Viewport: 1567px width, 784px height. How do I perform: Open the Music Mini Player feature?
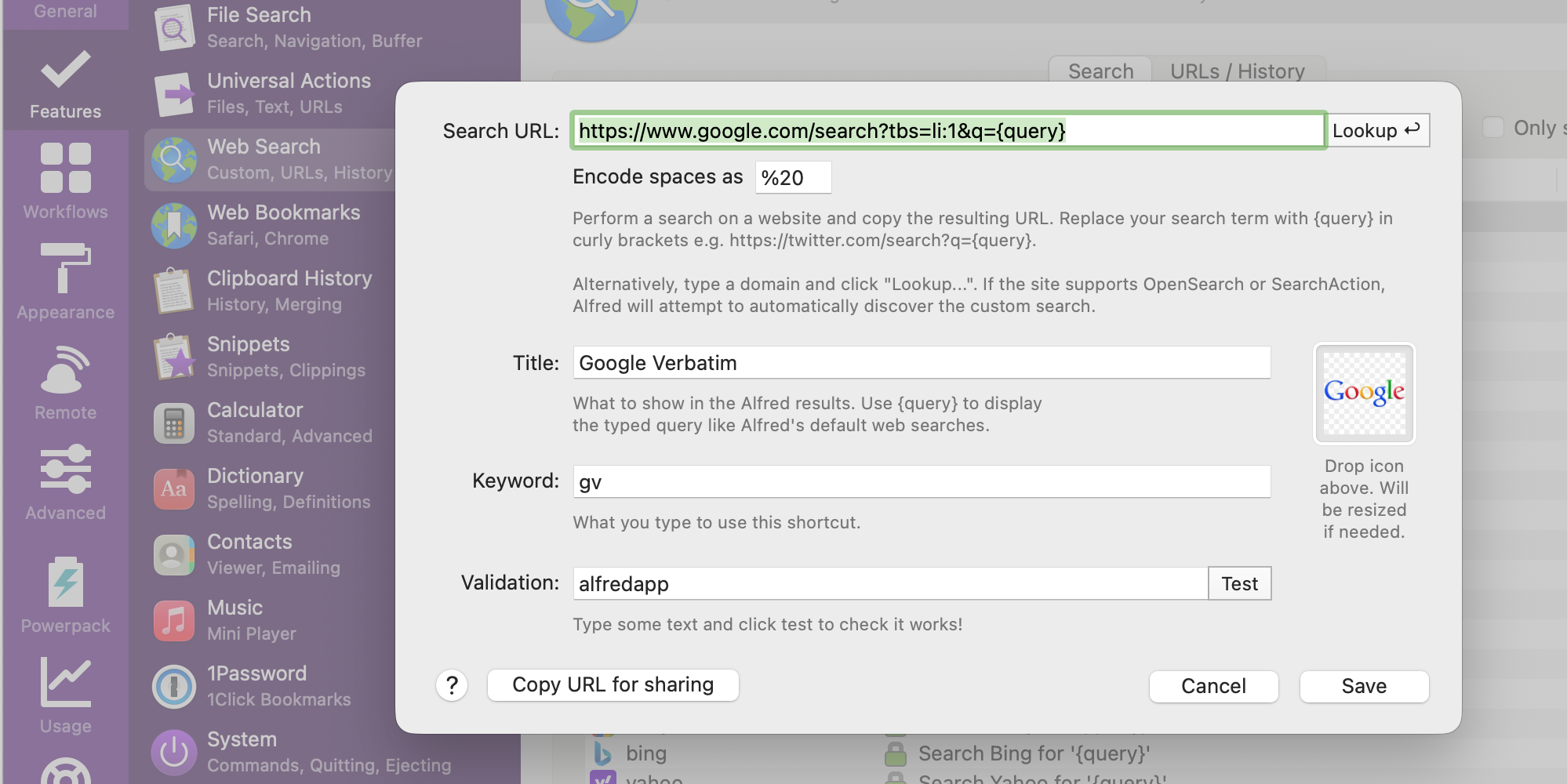271,620
